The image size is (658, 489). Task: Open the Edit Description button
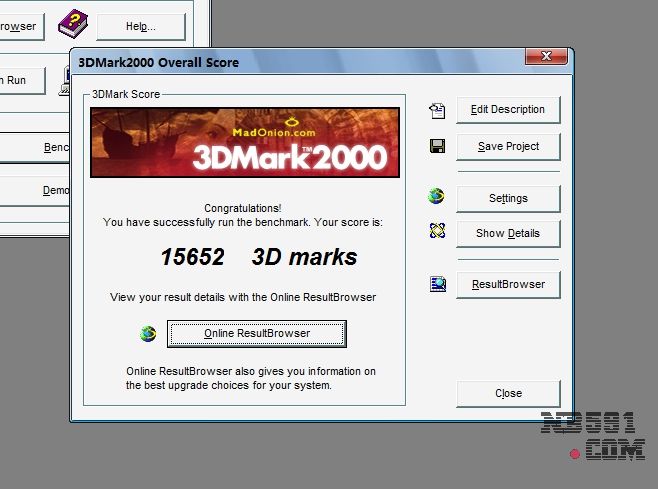click(x=508, y=110)
